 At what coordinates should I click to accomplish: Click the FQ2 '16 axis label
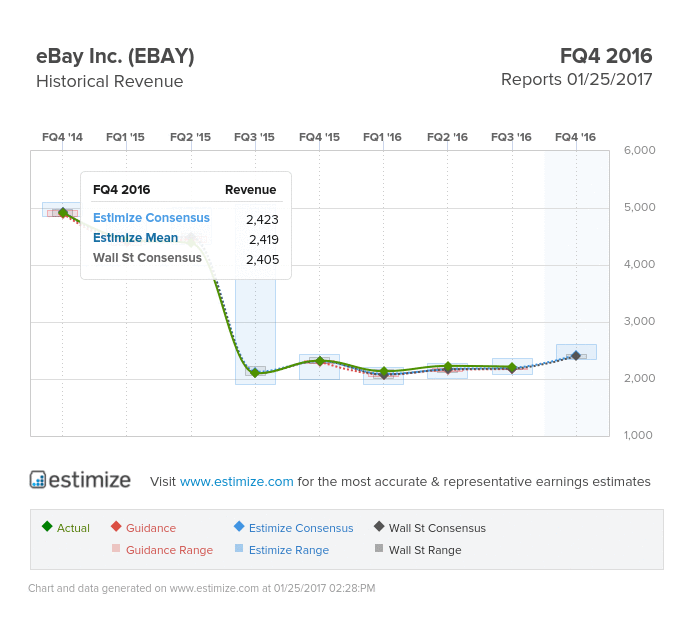(447, 137)
